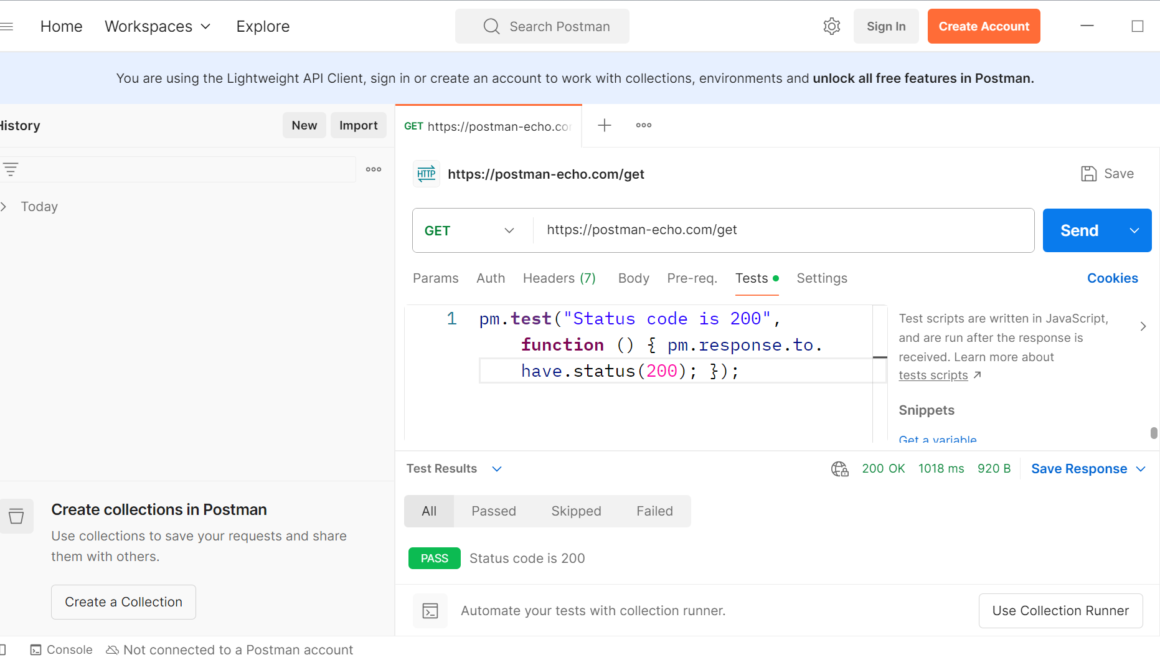Click Create a Collection button
Viewport: 1160px width, 665px height.
coord(124,602)
